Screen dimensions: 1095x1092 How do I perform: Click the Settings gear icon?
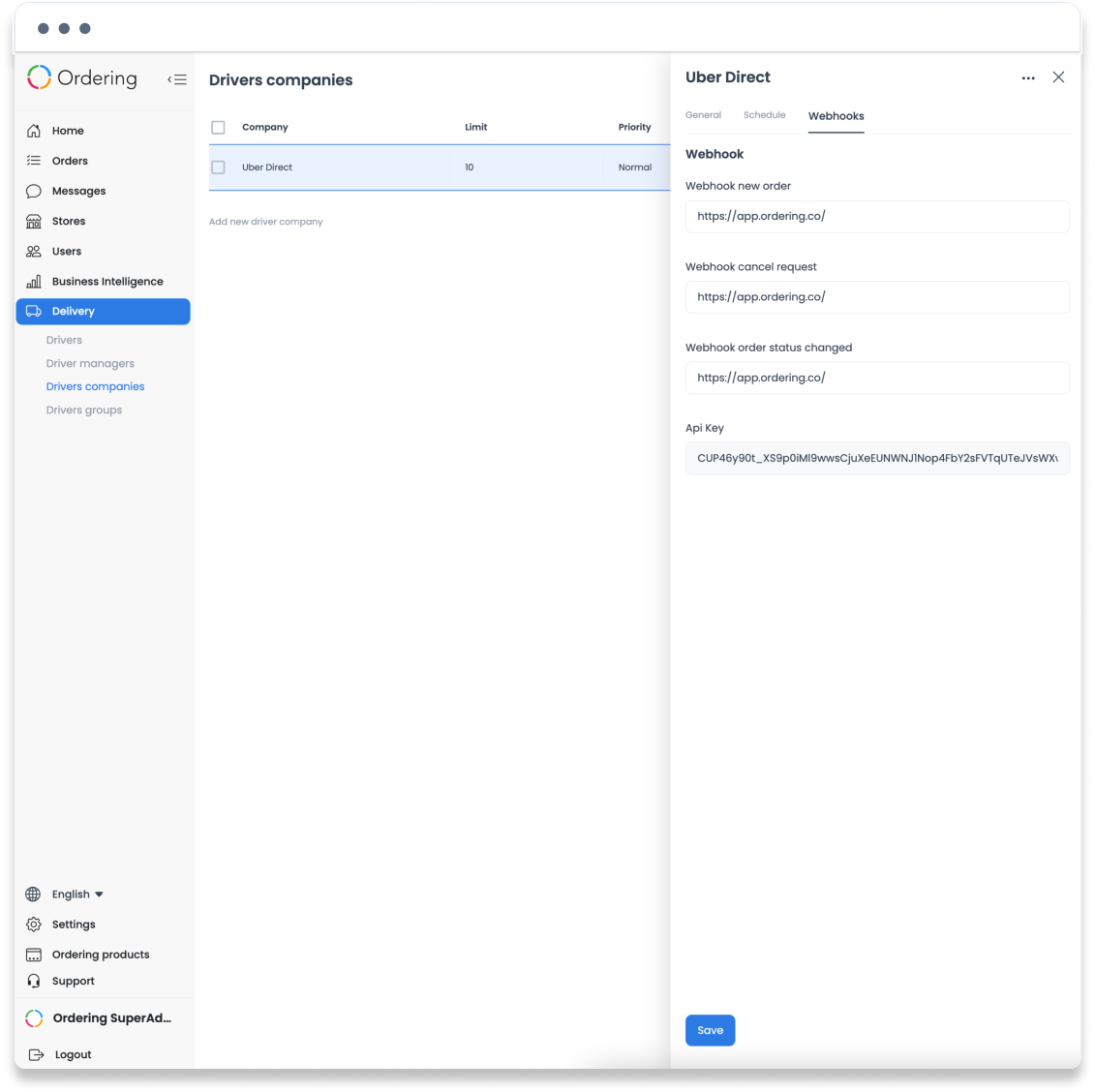tap(34, 925)
